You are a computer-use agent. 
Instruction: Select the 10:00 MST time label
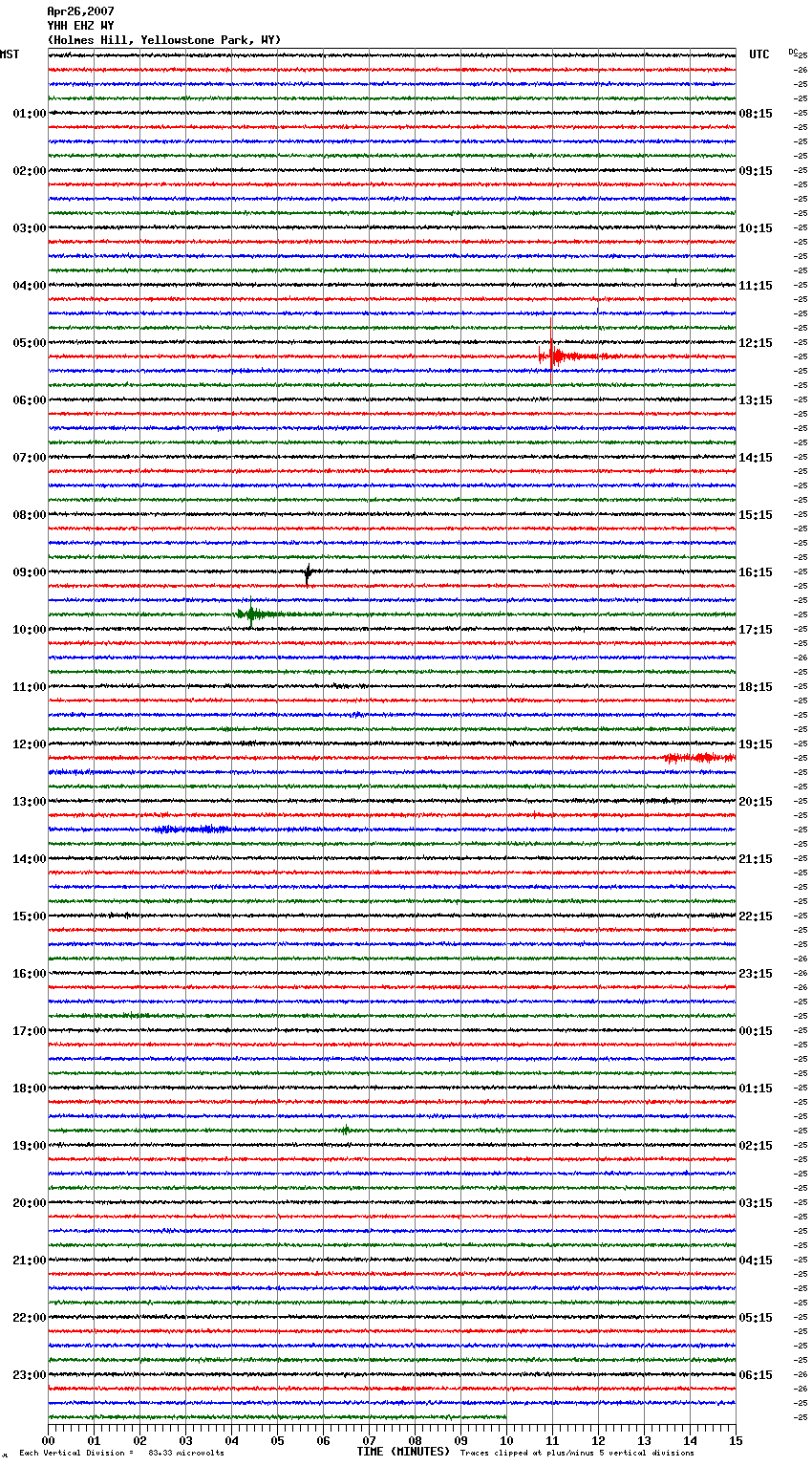[29, 630]
